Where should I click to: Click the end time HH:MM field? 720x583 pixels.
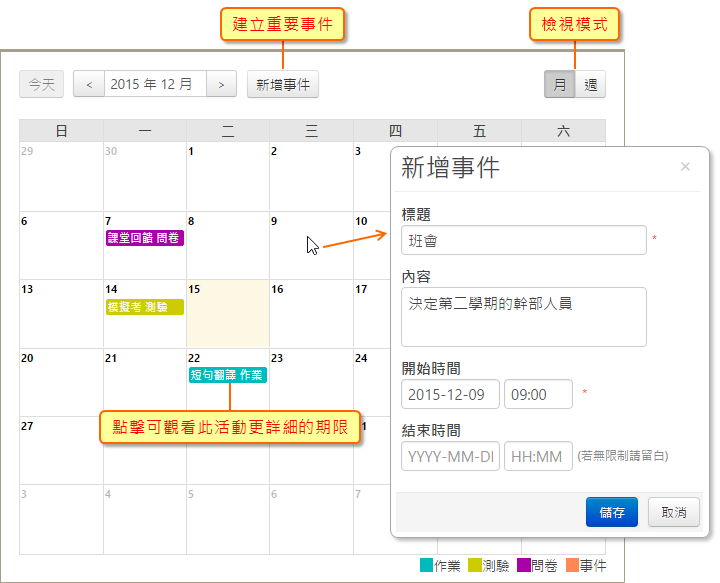point(538,456)
